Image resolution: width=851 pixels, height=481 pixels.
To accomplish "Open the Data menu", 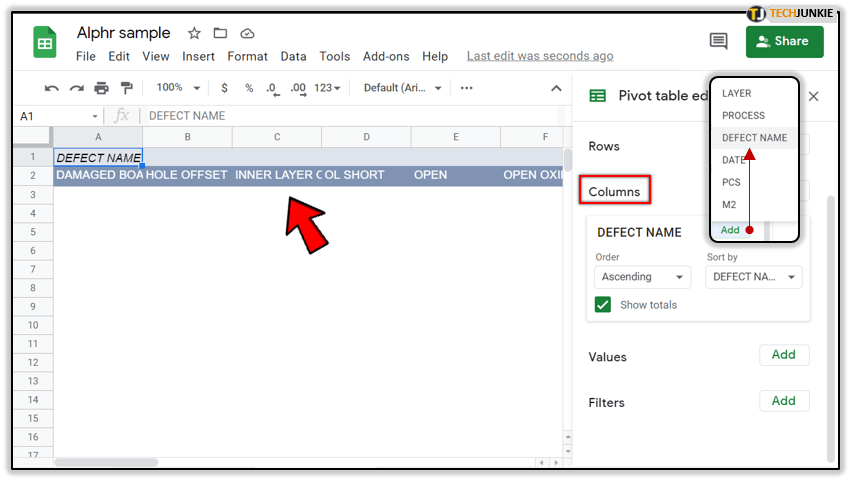I will coord(293,57).
